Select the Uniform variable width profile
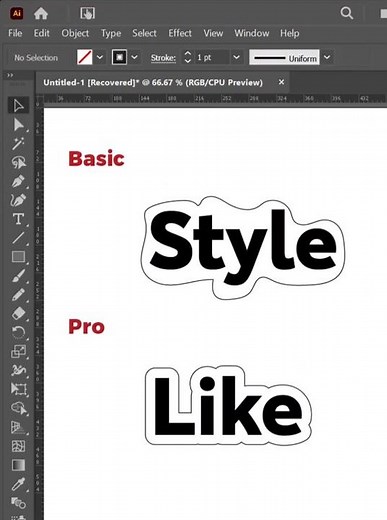The width and height of the screenshot is (387, 520). [x=284, y=57]
